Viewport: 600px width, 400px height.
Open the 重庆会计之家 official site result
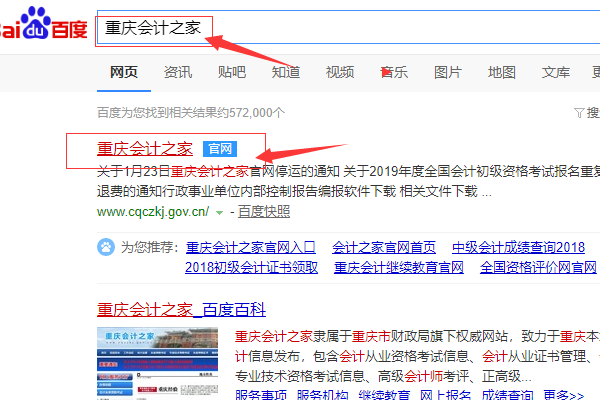pyautogui.click(x=145, y=149)
